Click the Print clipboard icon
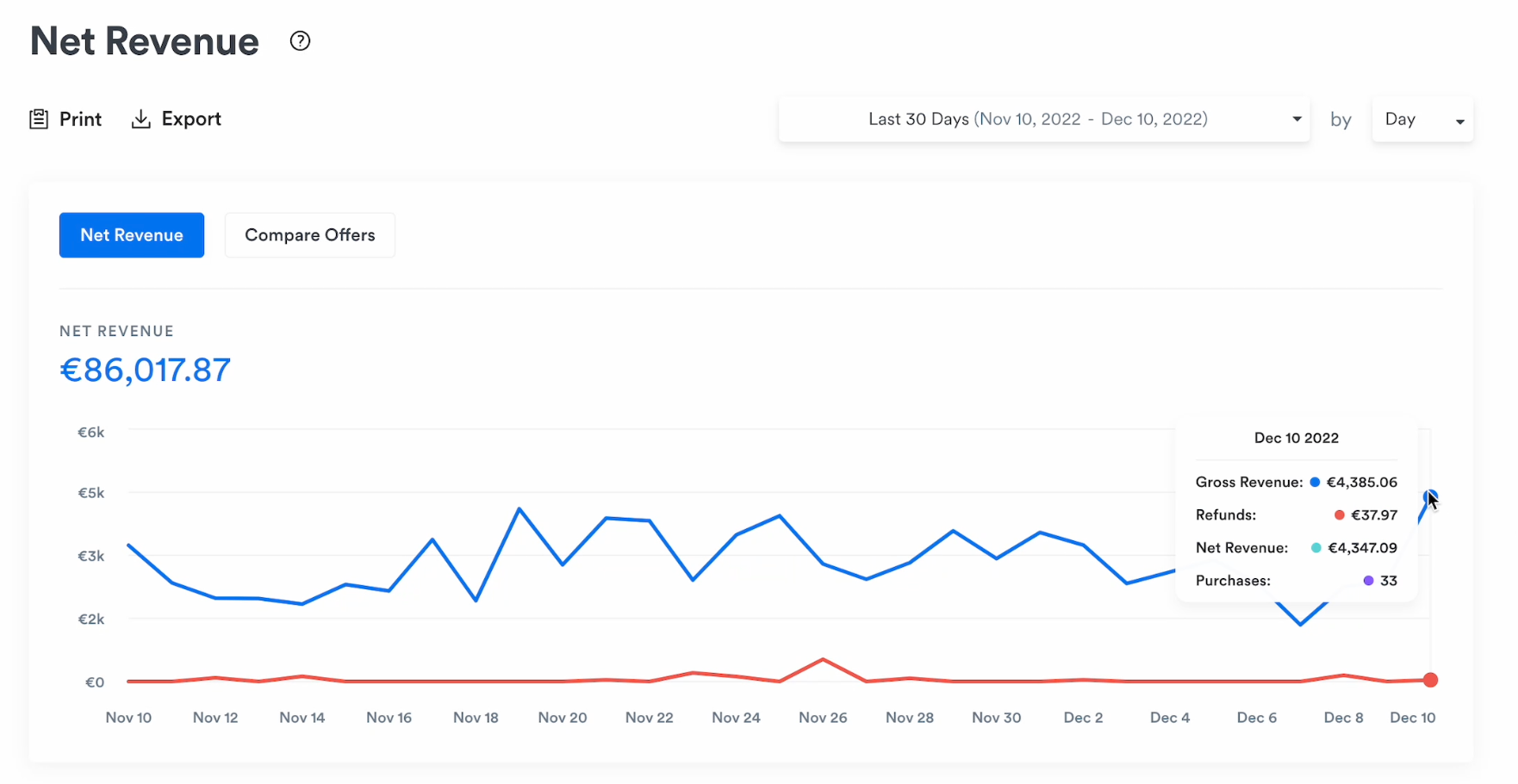The height and width of the screenshot is (784, 1518). click(39, 119)
